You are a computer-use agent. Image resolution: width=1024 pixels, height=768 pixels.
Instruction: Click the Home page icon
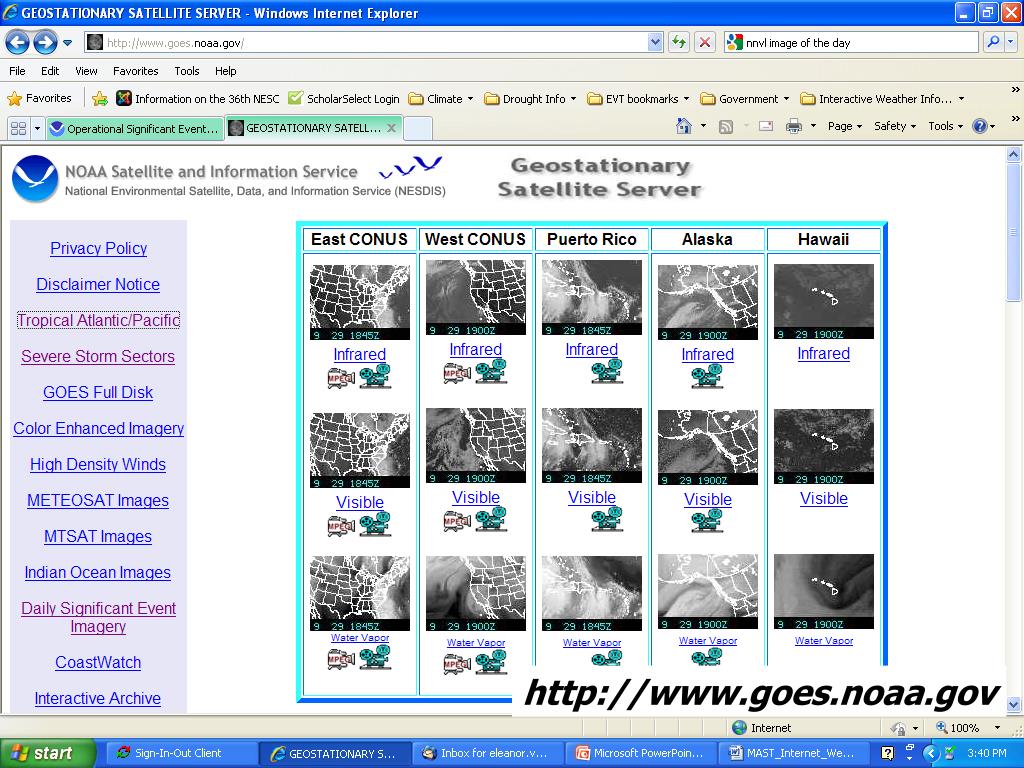pos(684,126)
